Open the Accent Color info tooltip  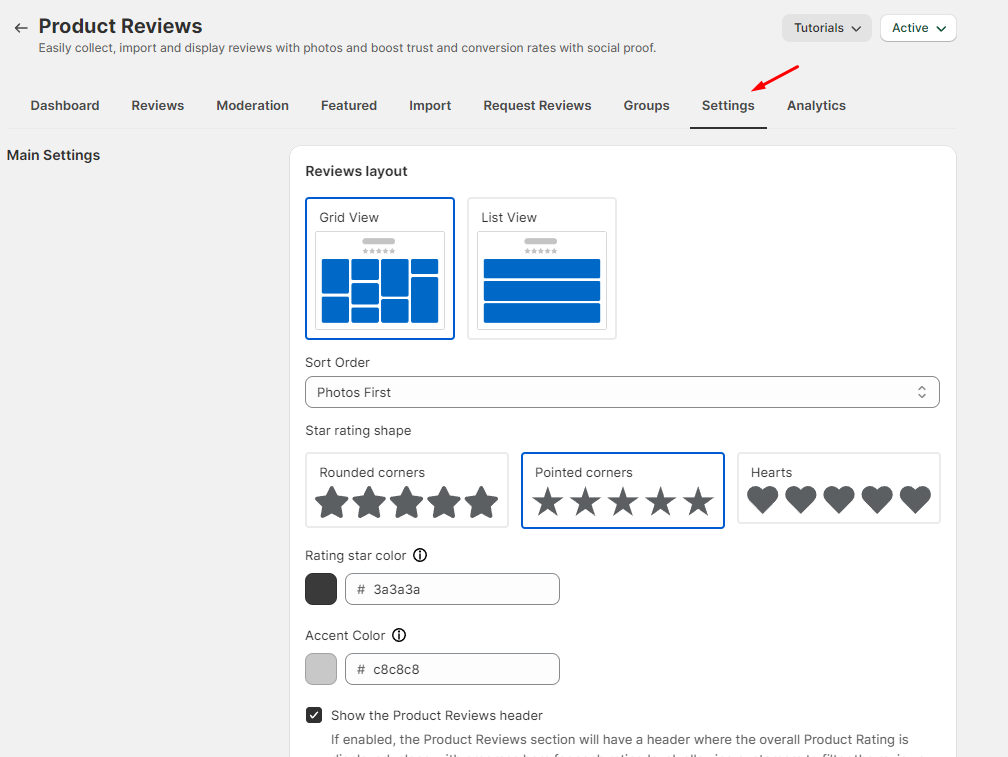[398, 635]
